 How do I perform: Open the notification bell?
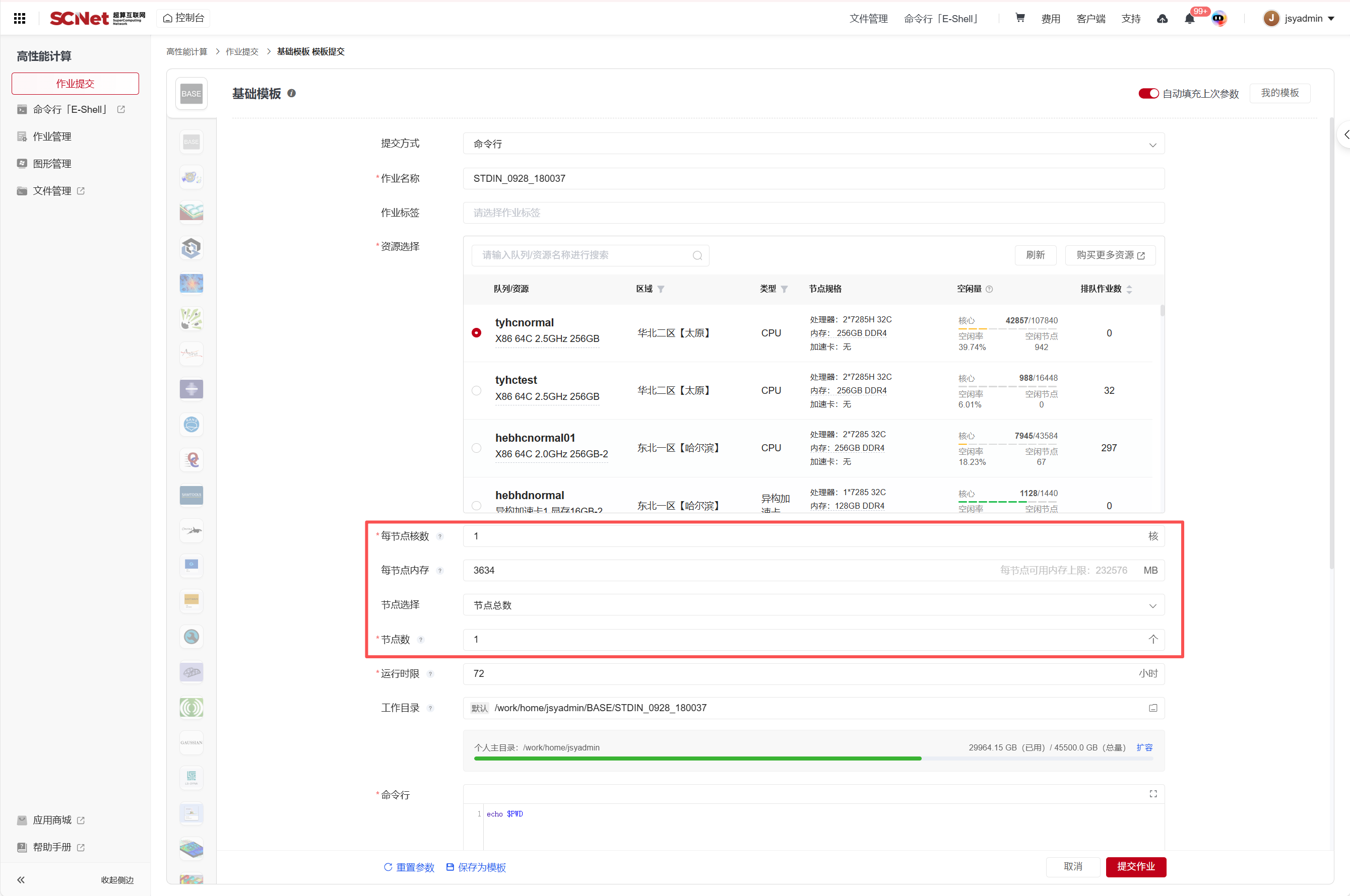1189,19
